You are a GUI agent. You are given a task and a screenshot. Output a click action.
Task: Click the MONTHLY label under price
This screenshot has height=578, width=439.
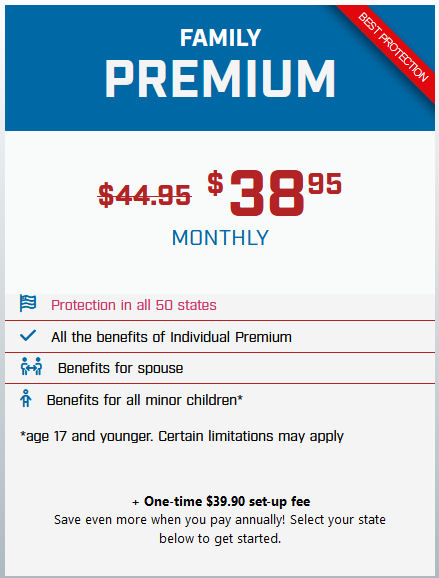(220, 238)
